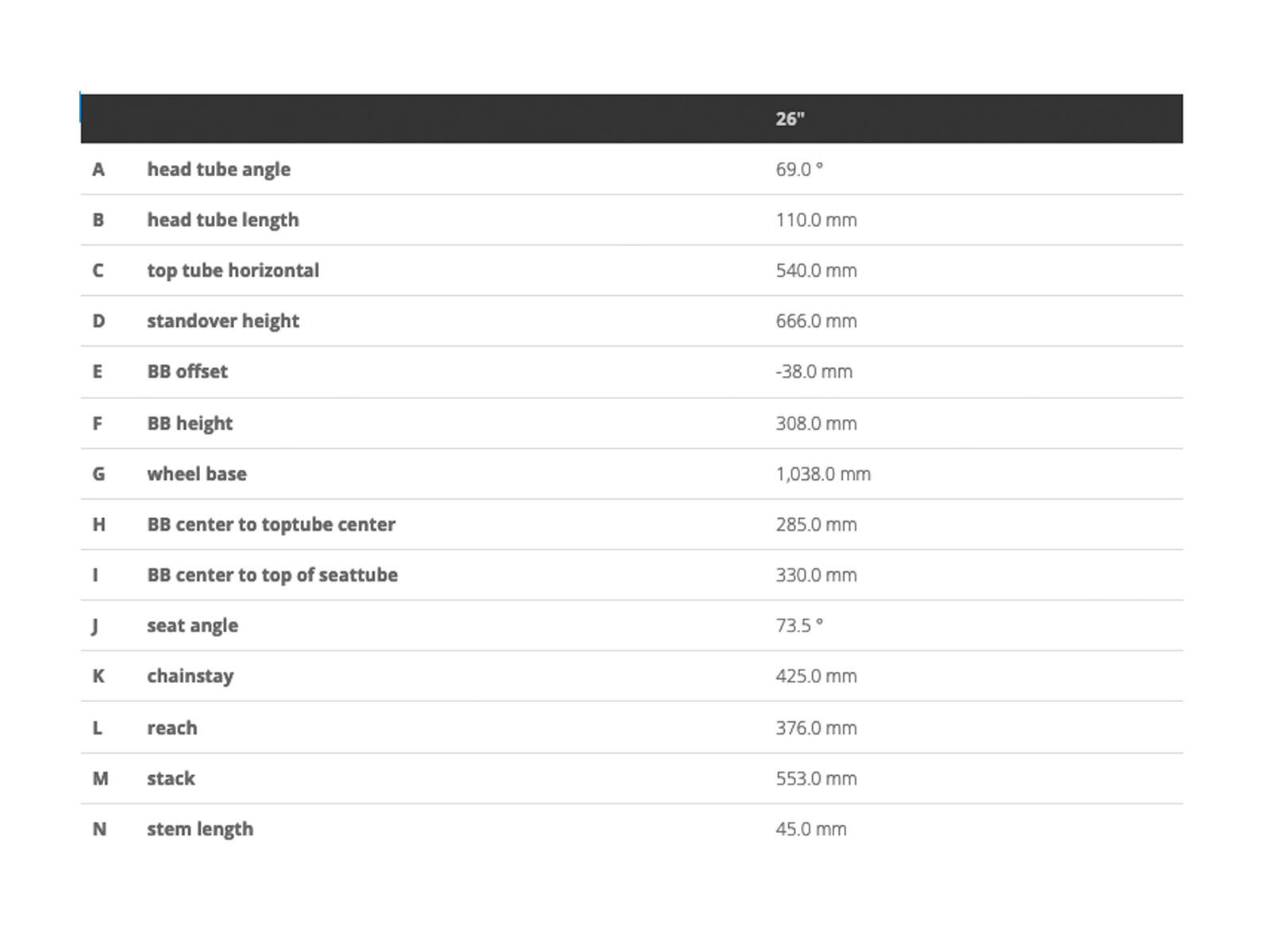Screen dimensions: 1270x952
Task: Click the 110.0 mm value
Action: click(816, 221)
